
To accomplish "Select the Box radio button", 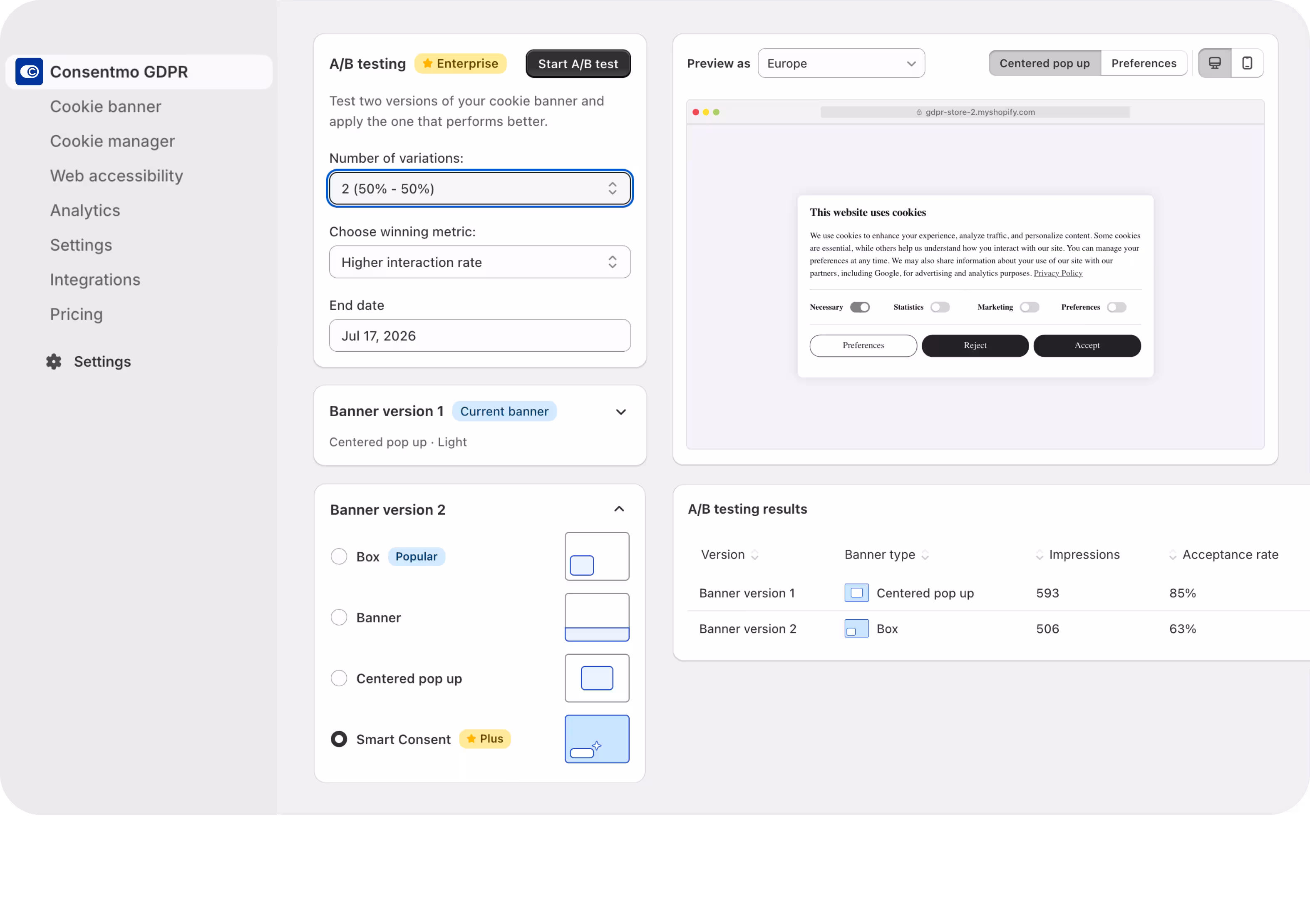I will click(339, 556).
